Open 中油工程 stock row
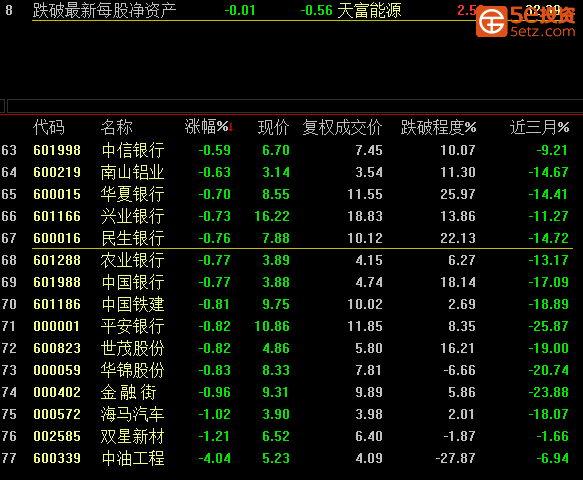 (292, 458)
